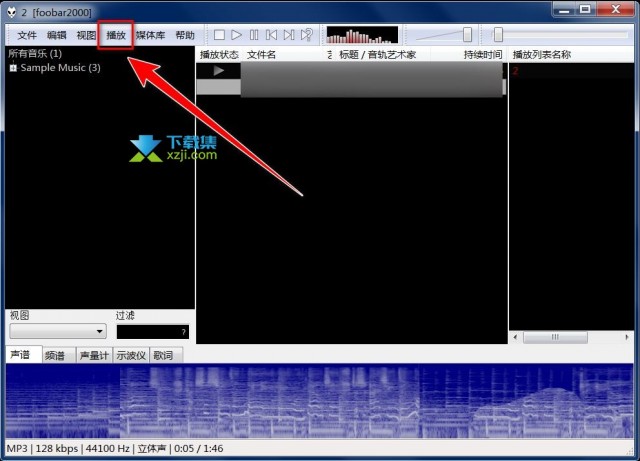Image resolution: width=640 pixels, height=461 pixels.
Task: Open the 编辑 menu
Action: click(x=56, y=36)
